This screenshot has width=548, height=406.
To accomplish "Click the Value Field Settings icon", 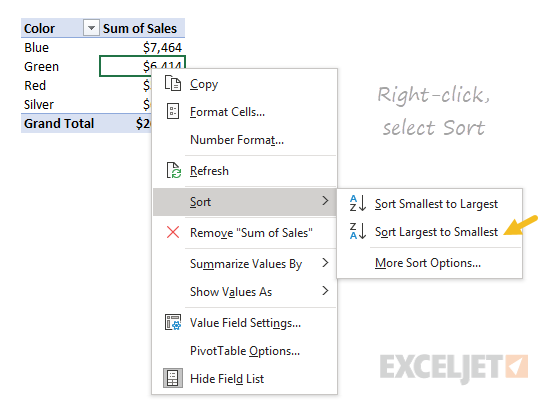I will pyautogui.click(x=173, y=322).
